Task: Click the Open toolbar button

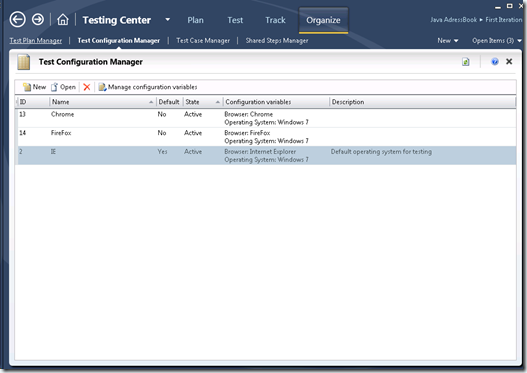Action: 63,87
